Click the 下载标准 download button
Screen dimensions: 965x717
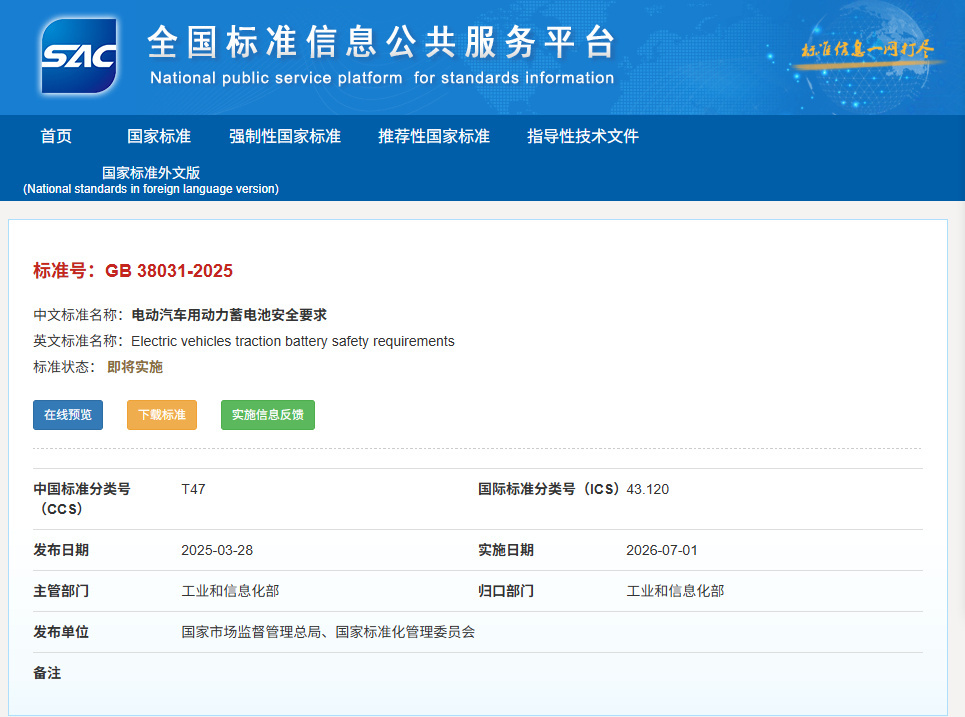click(162, 415)
